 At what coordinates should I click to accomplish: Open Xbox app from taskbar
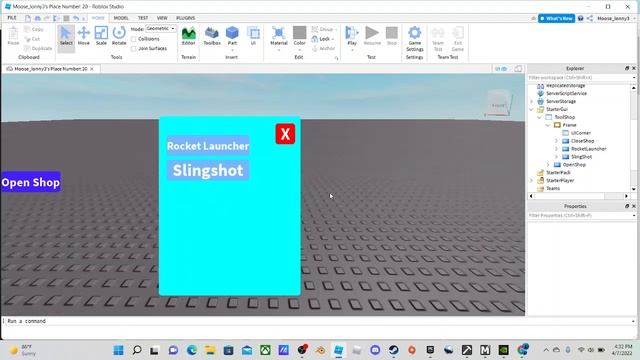tap(265, 350)
